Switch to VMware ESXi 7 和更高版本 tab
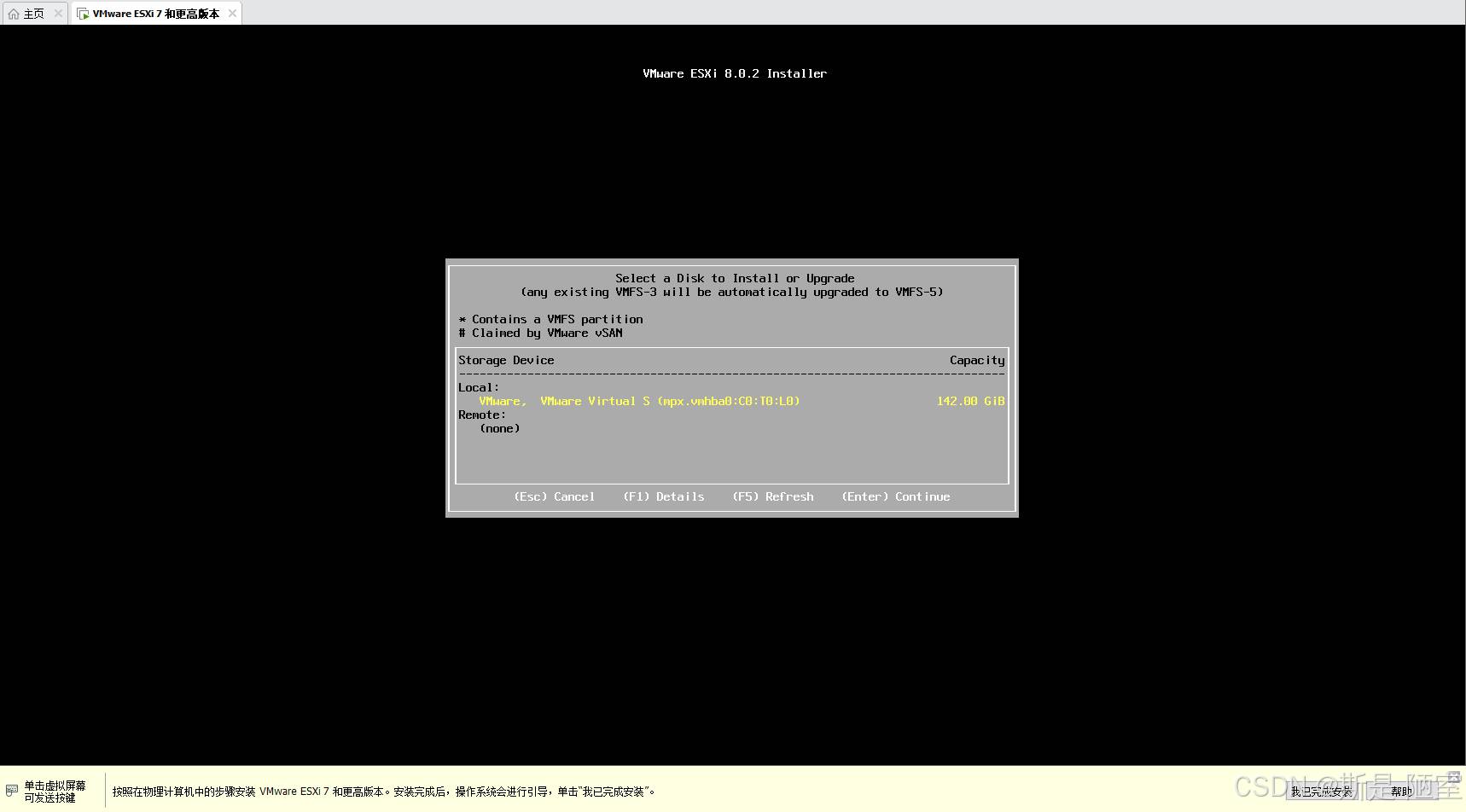 point(155,14)
